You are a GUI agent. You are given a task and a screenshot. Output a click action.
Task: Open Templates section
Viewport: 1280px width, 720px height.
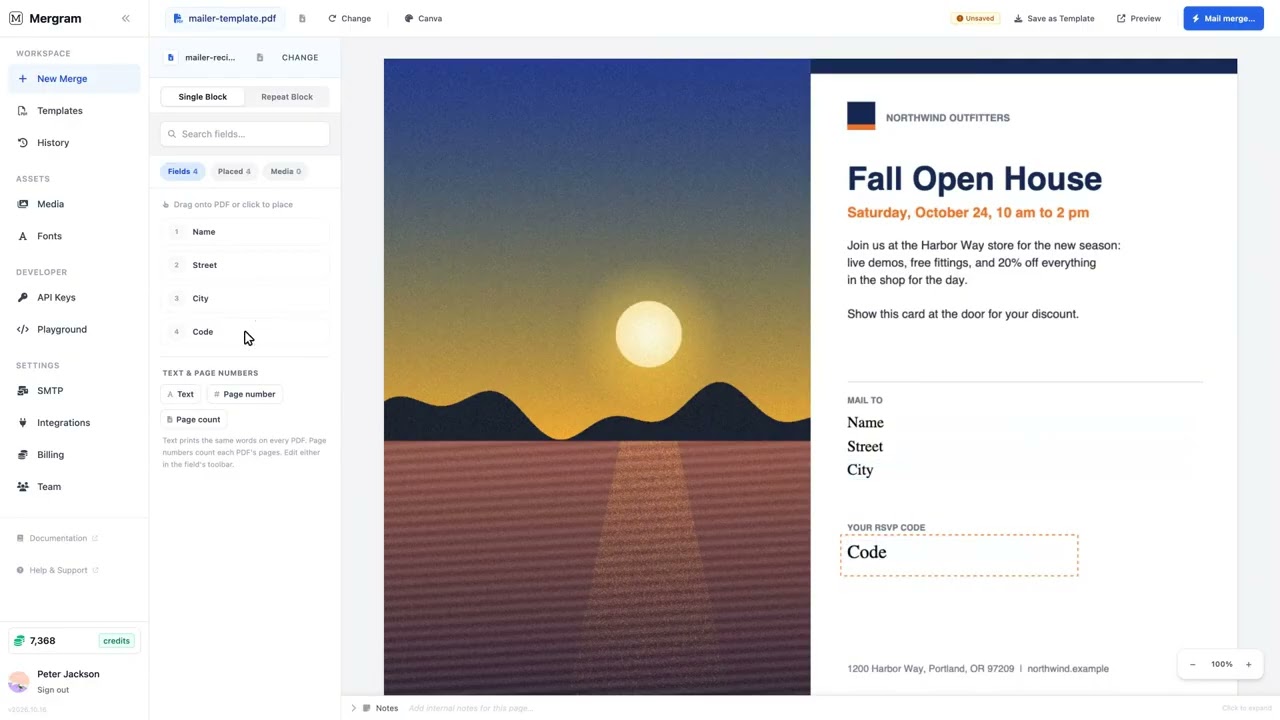point(74,111)
